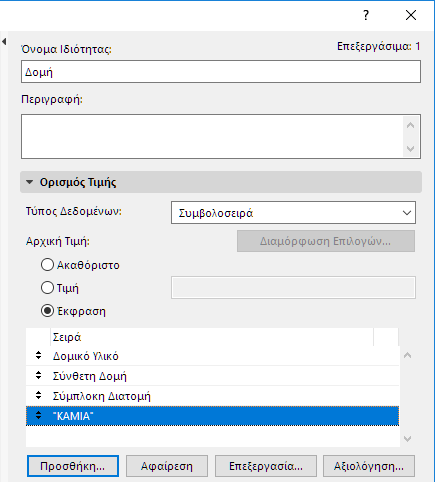Collapse the left panel arrow
This screenshot has width=435, height=482.
[x=4, y=42]
